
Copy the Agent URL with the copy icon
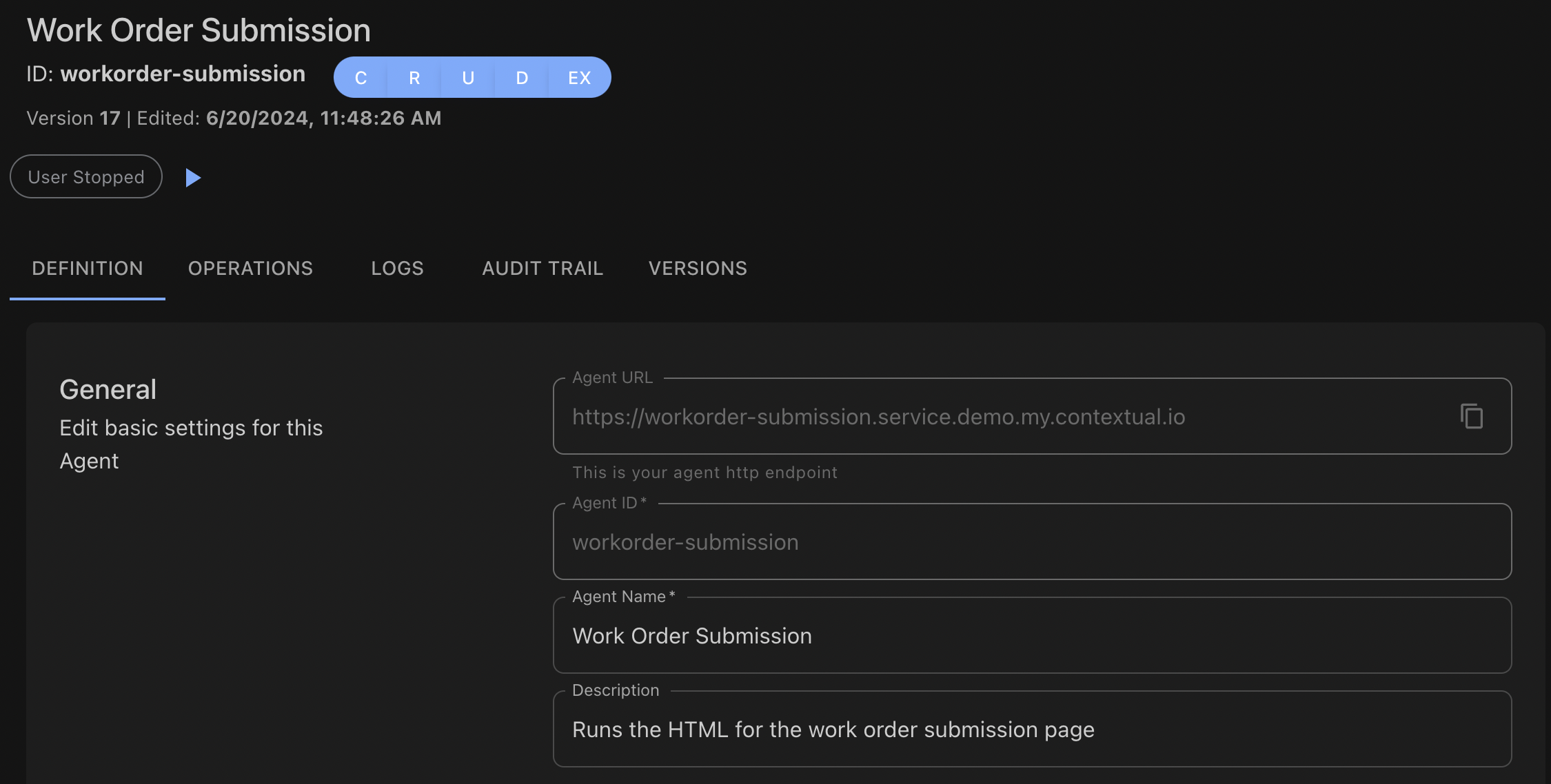[1471, 416]
